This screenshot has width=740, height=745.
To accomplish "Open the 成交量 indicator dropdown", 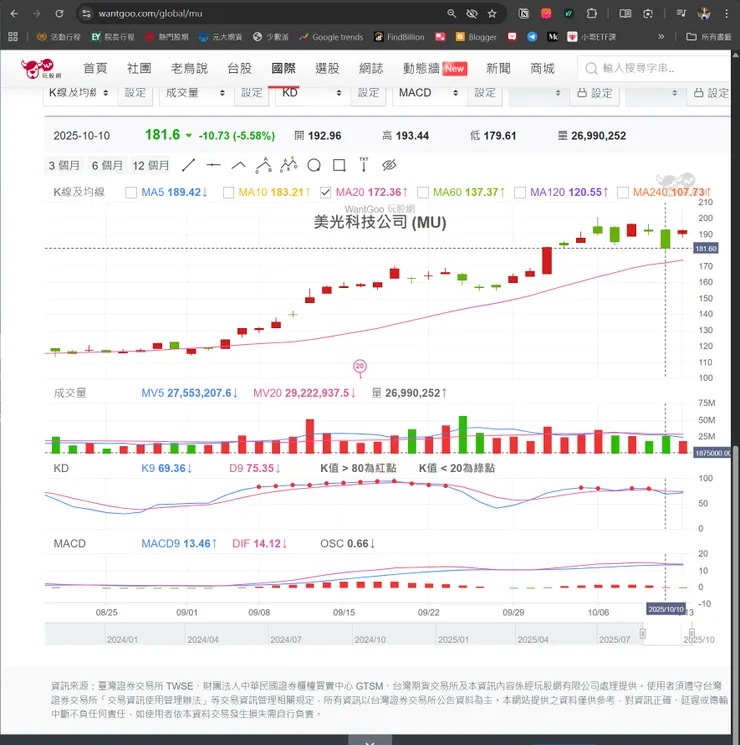I will (x=195, y=93).
